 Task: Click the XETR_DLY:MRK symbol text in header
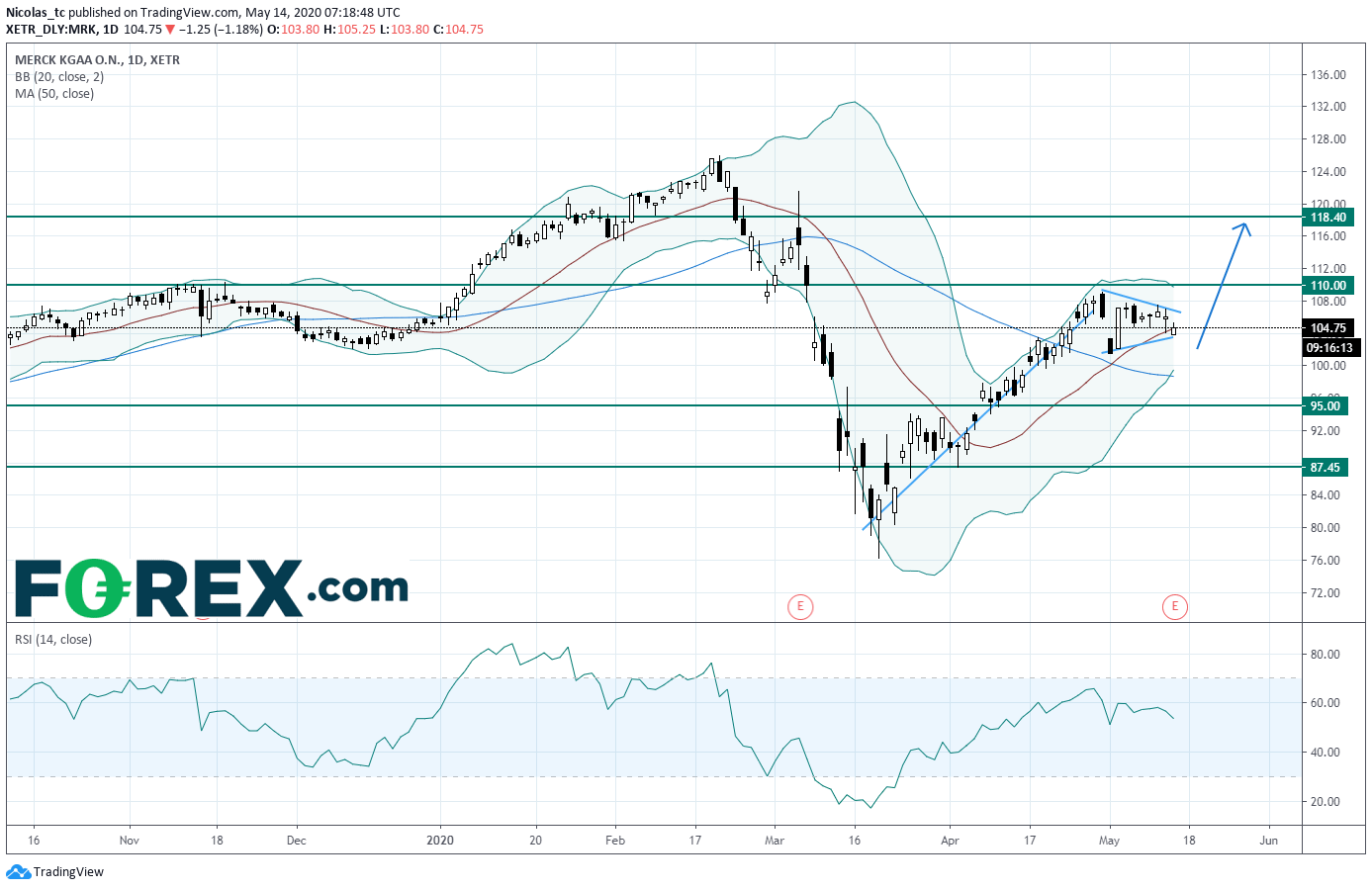pos(51,30)
